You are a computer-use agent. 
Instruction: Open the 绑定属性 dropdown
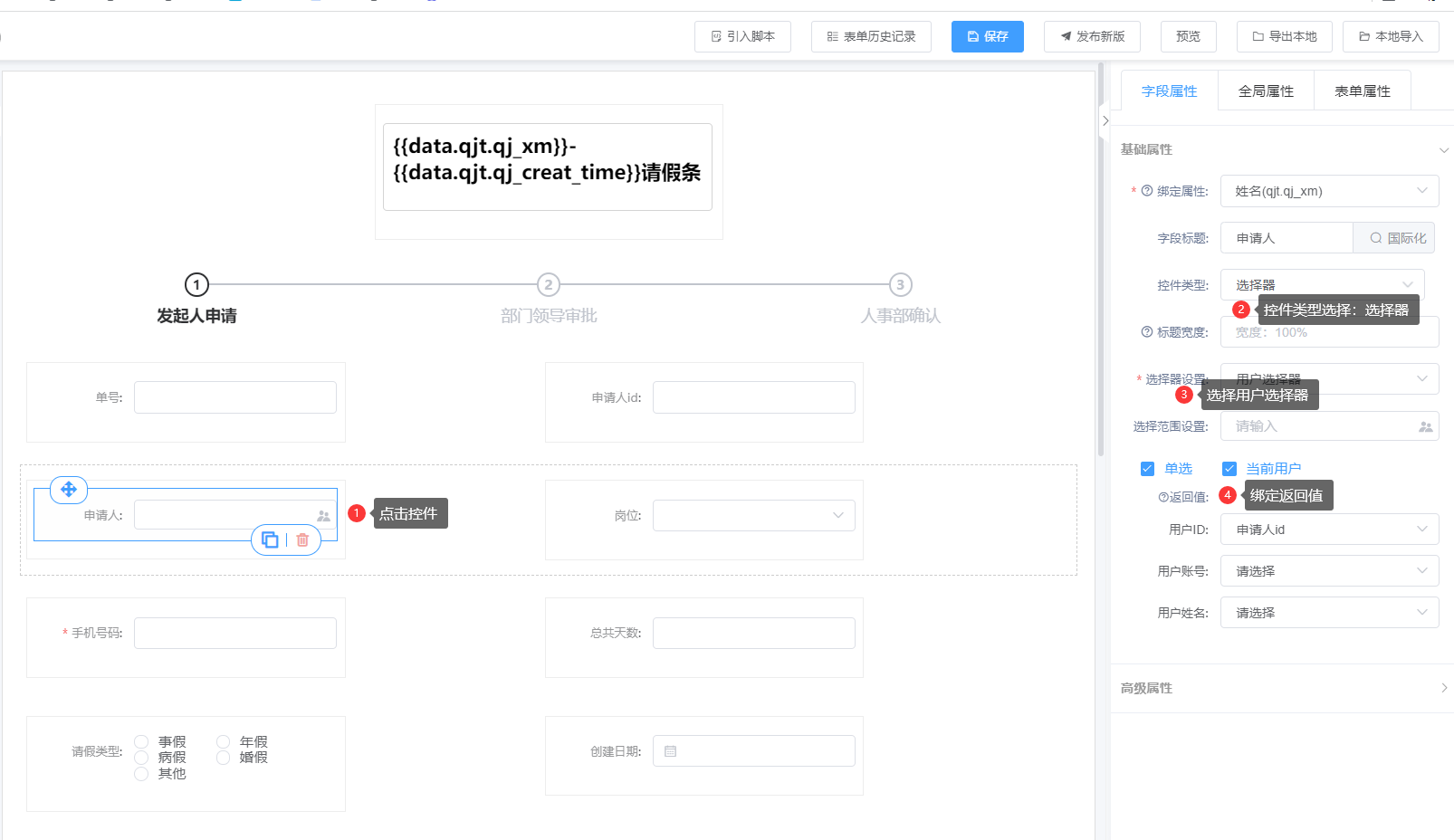1329,191
